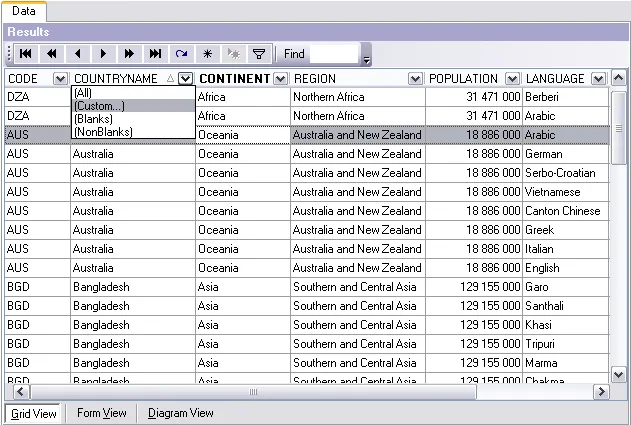
Task: Jump to the first record
Action: pos(25,54)
